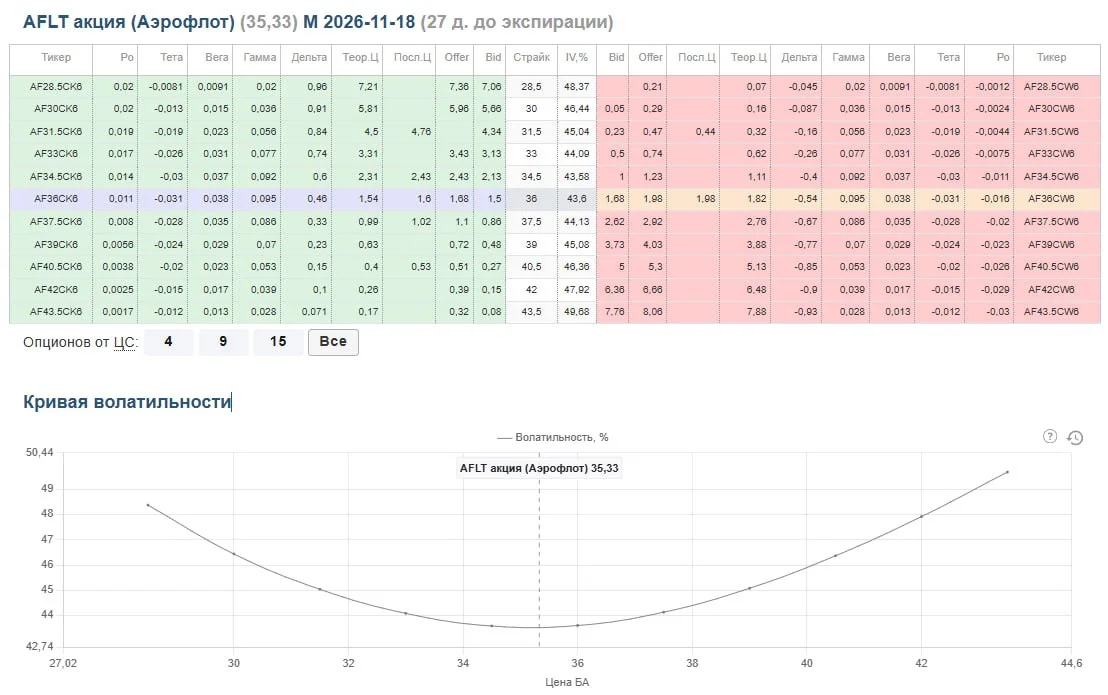Show 15 options from central strike
The height and width of the screenshot is (695, 1108).
(x=278, y=342)
